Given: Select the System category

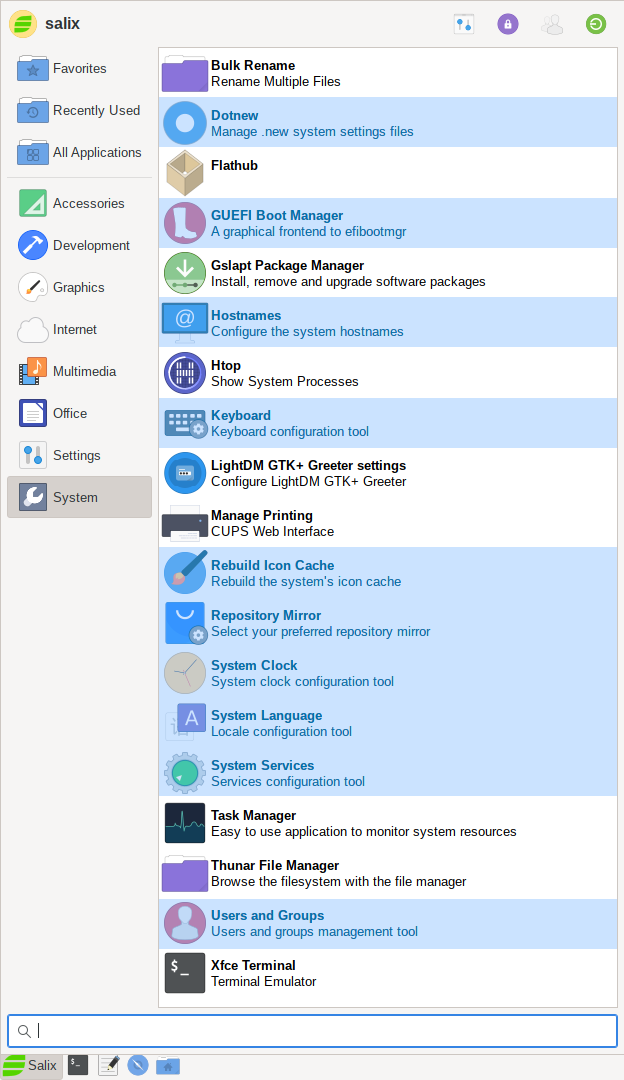Looking at the screenshot, I should coord(79,497).
